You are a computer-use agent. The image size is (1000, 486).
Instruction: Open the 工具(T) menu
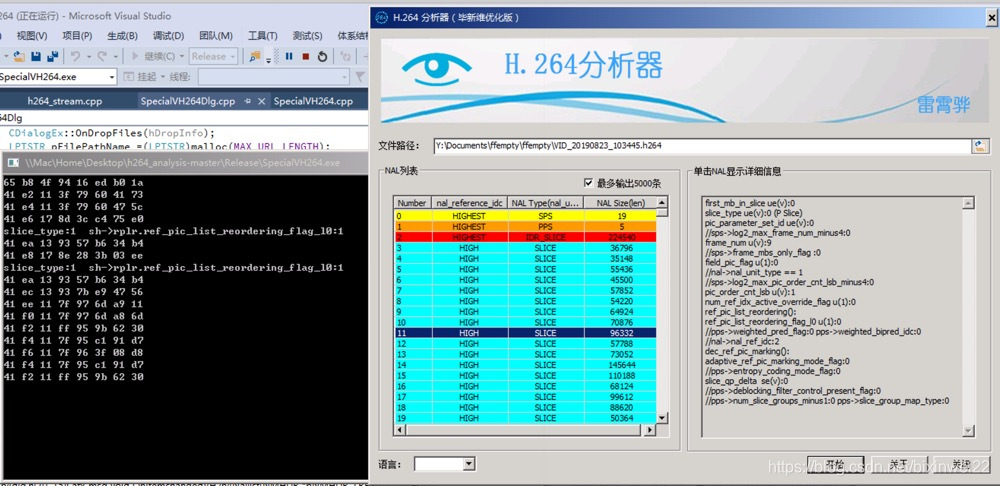tap(263, 36)
